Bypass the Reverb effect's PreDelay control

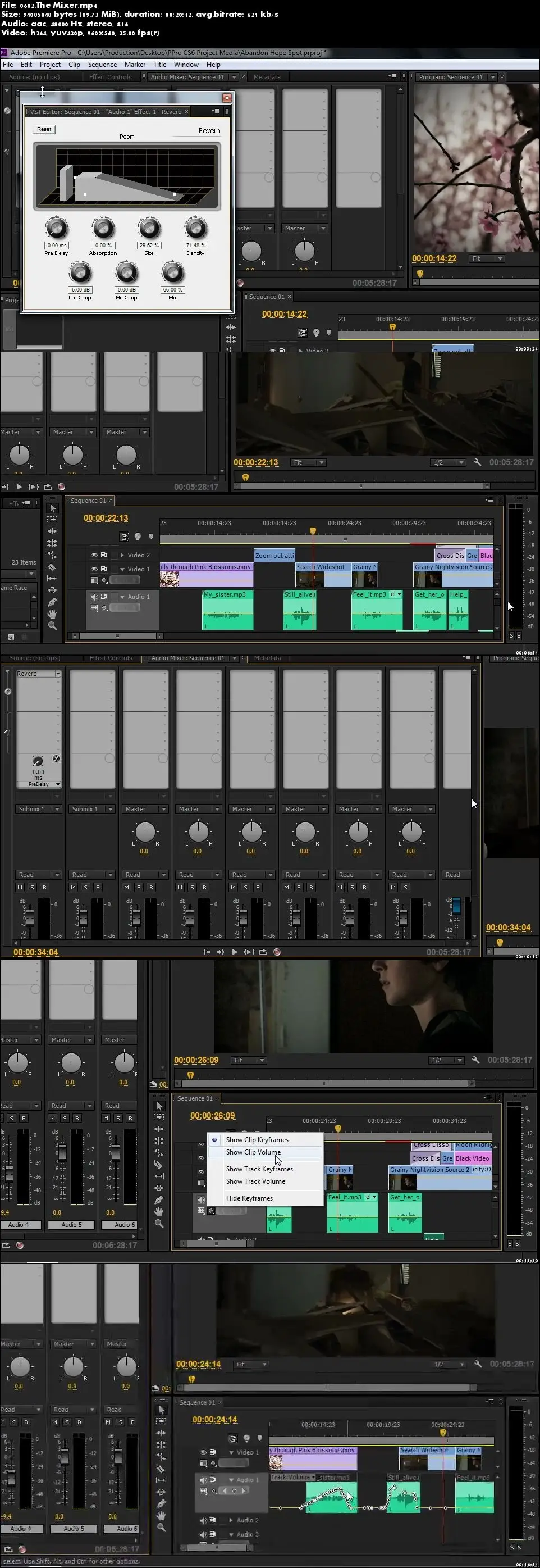click(56, 758)
